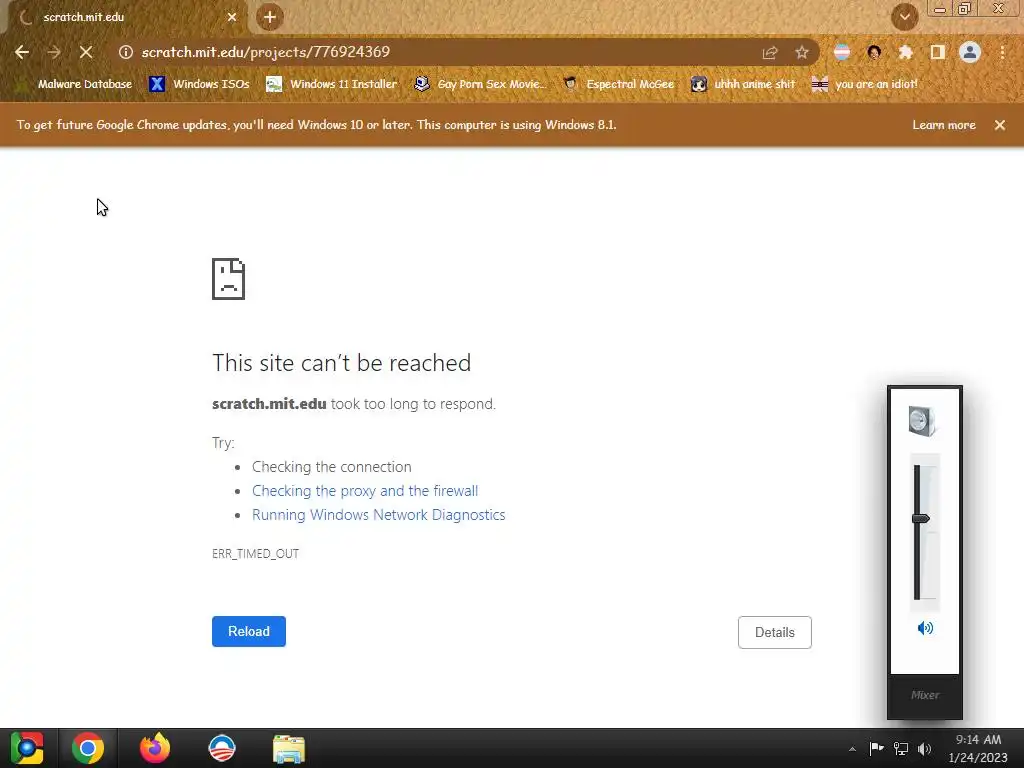
Task: Show hidden tray icons arrow
Action: 852,749
